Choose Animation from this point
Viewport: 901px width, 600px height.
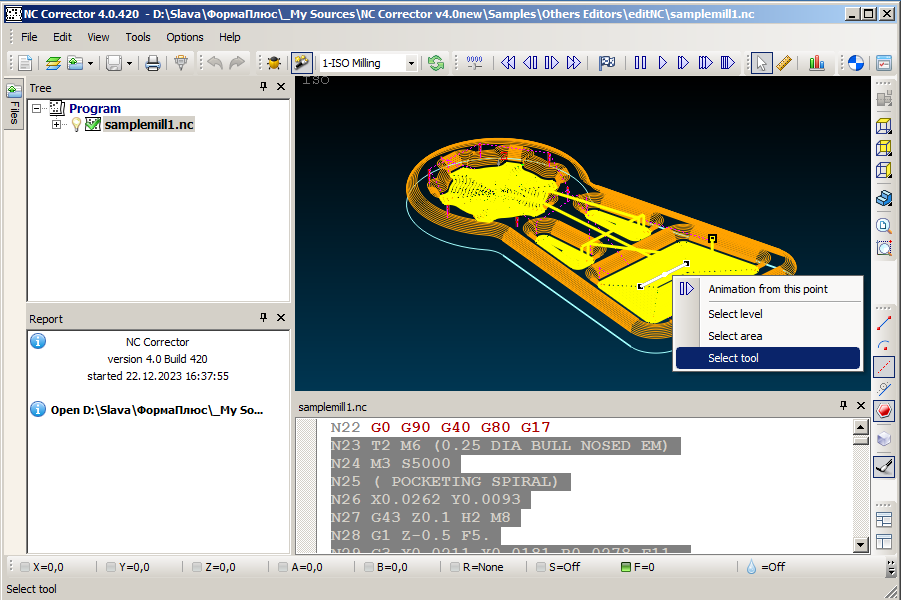768,289
